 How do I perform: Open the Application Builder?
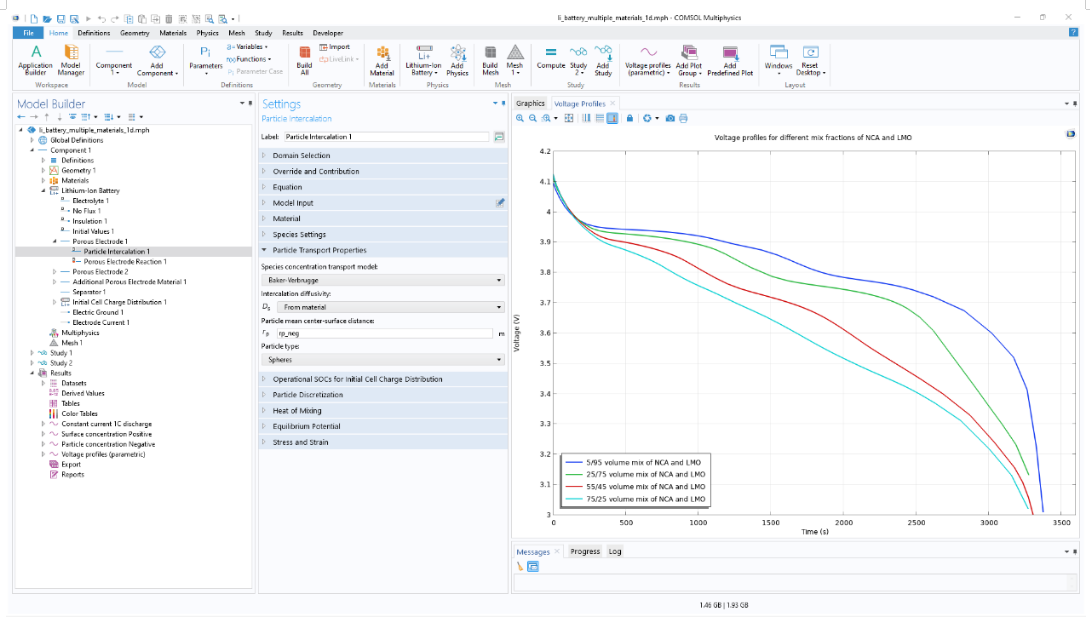coord(35,60)
